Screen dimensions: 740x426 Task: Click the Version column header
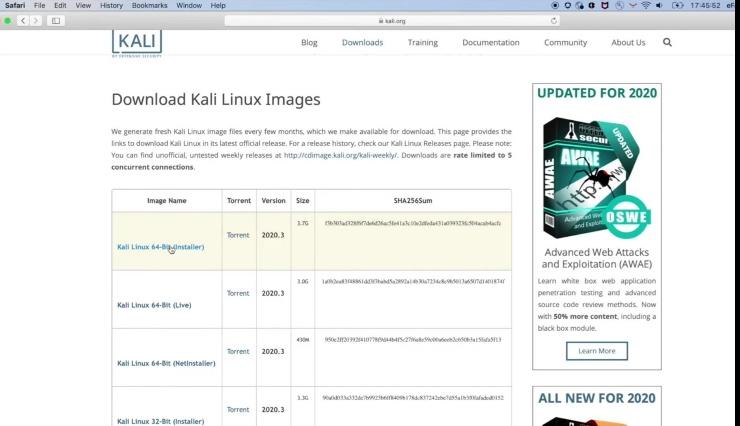point(273,200)
